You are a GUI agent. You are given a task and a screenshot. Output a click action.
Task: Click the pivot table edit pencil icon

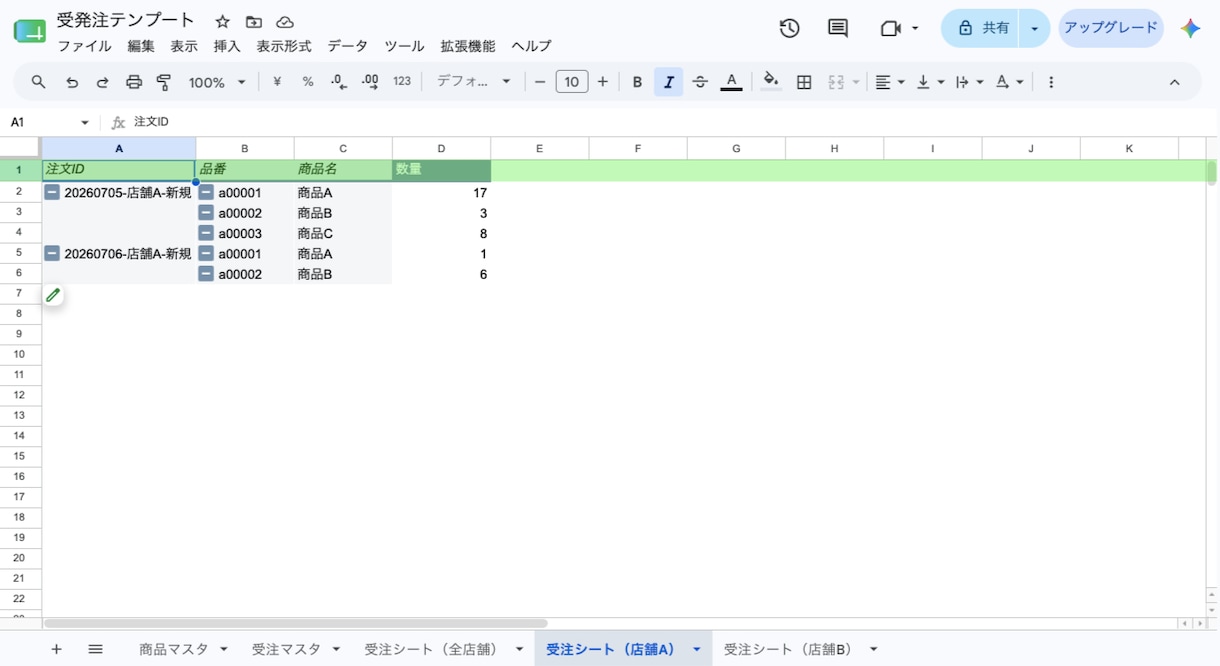point(53,295)
